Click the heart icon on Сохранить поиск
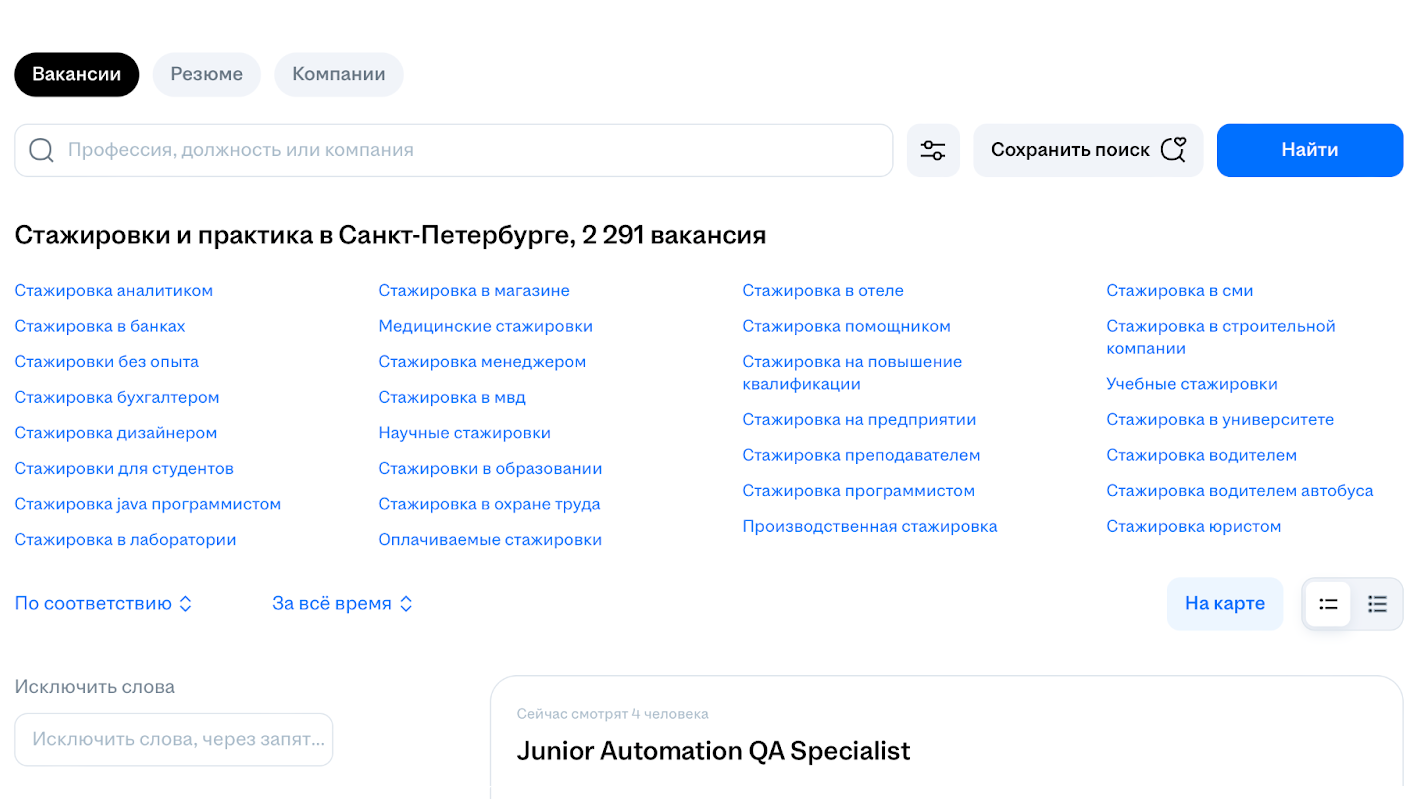This screenshot has height=799, width=1422. tap(1174, 150)
